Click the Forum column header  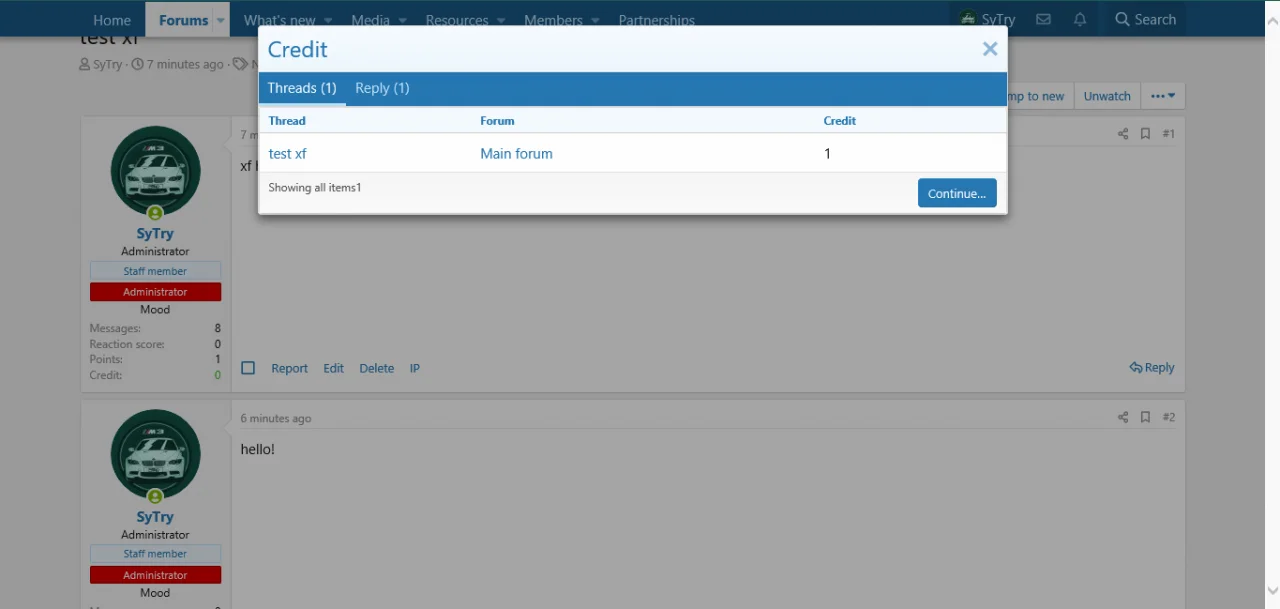tap(497, 120)
